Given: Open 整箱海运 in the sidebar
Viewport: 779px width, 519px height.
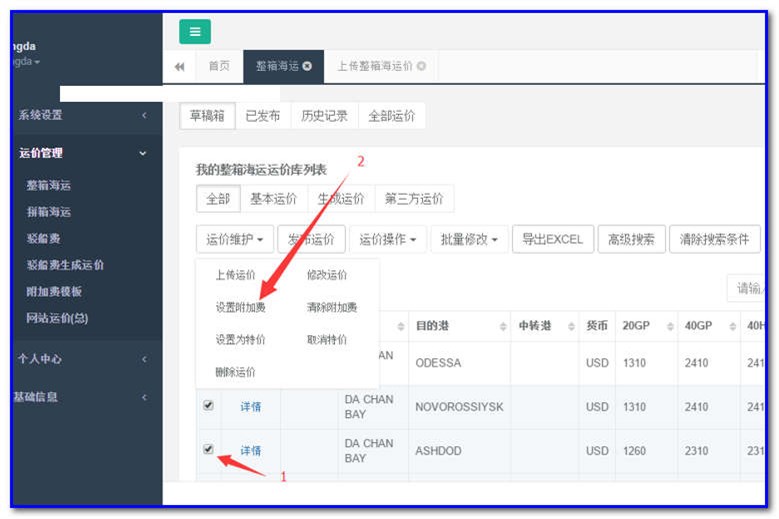Looking at the screenshot, I should 49,185.
